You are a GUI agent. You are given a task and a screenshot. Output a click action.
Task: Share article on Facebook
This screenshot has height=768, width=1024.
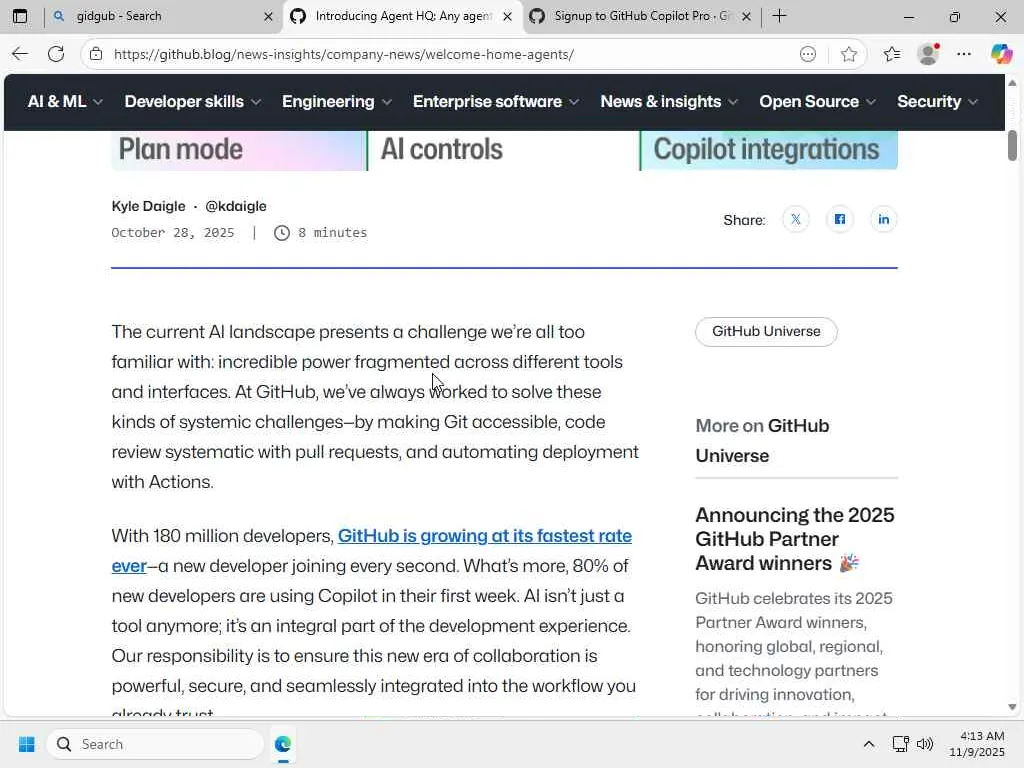pos(840,220)
